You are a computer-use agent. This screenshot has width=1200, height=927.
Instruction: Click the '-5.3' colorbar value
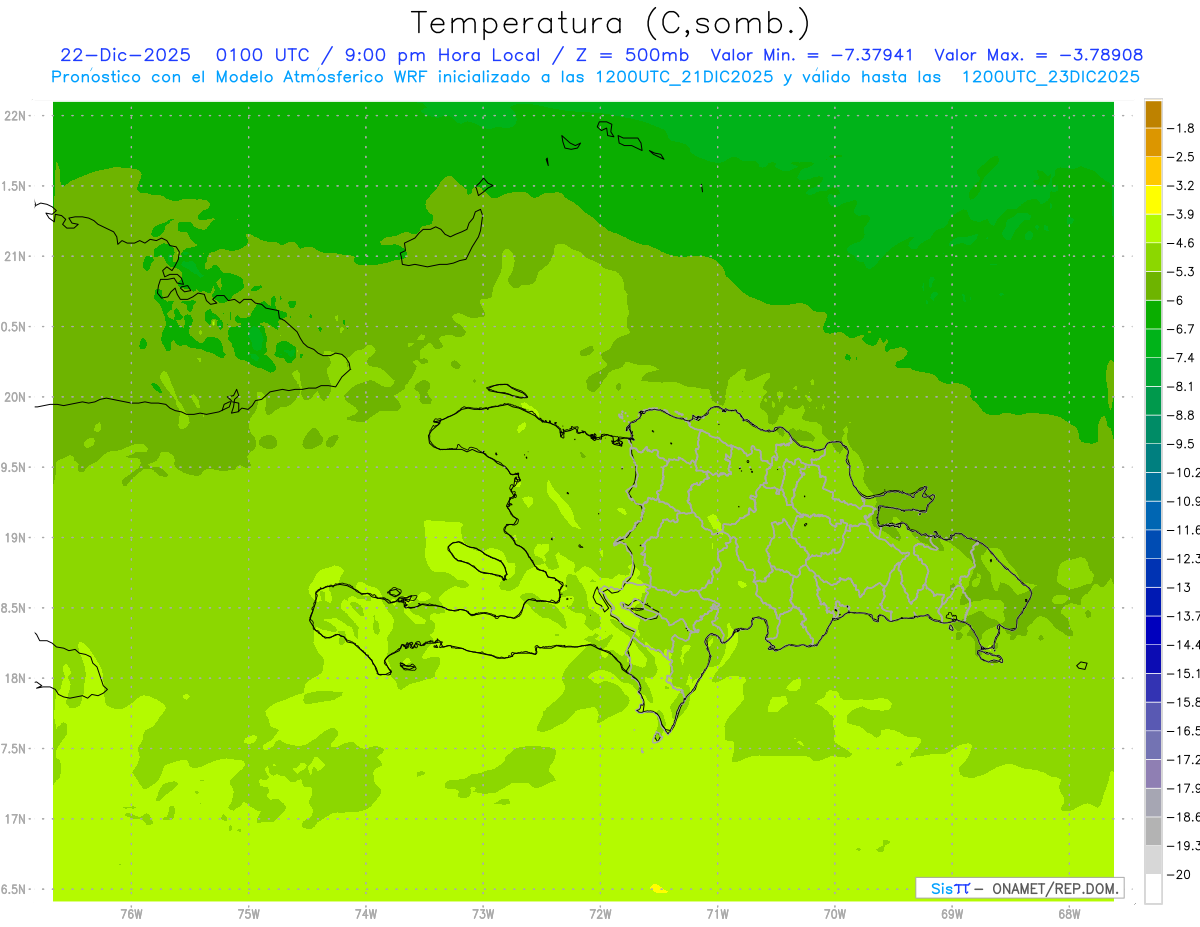[1181, 271]
